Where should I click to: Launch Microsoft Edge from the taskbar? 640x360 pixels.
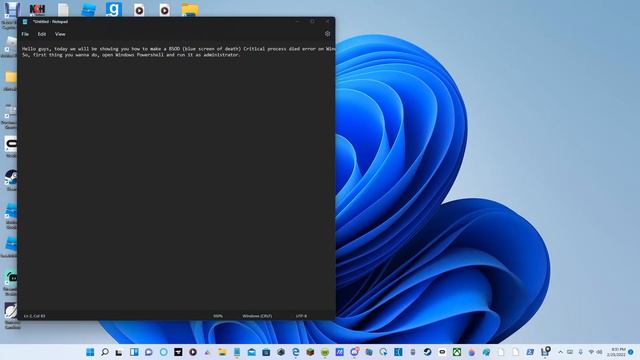pos(296,352)
